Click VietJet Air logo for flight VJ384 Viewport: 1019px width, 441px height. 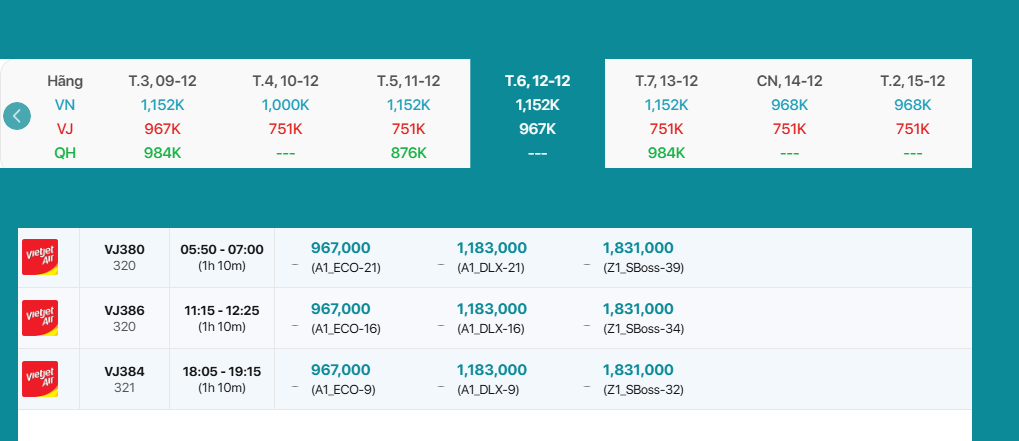coord(40,379)
